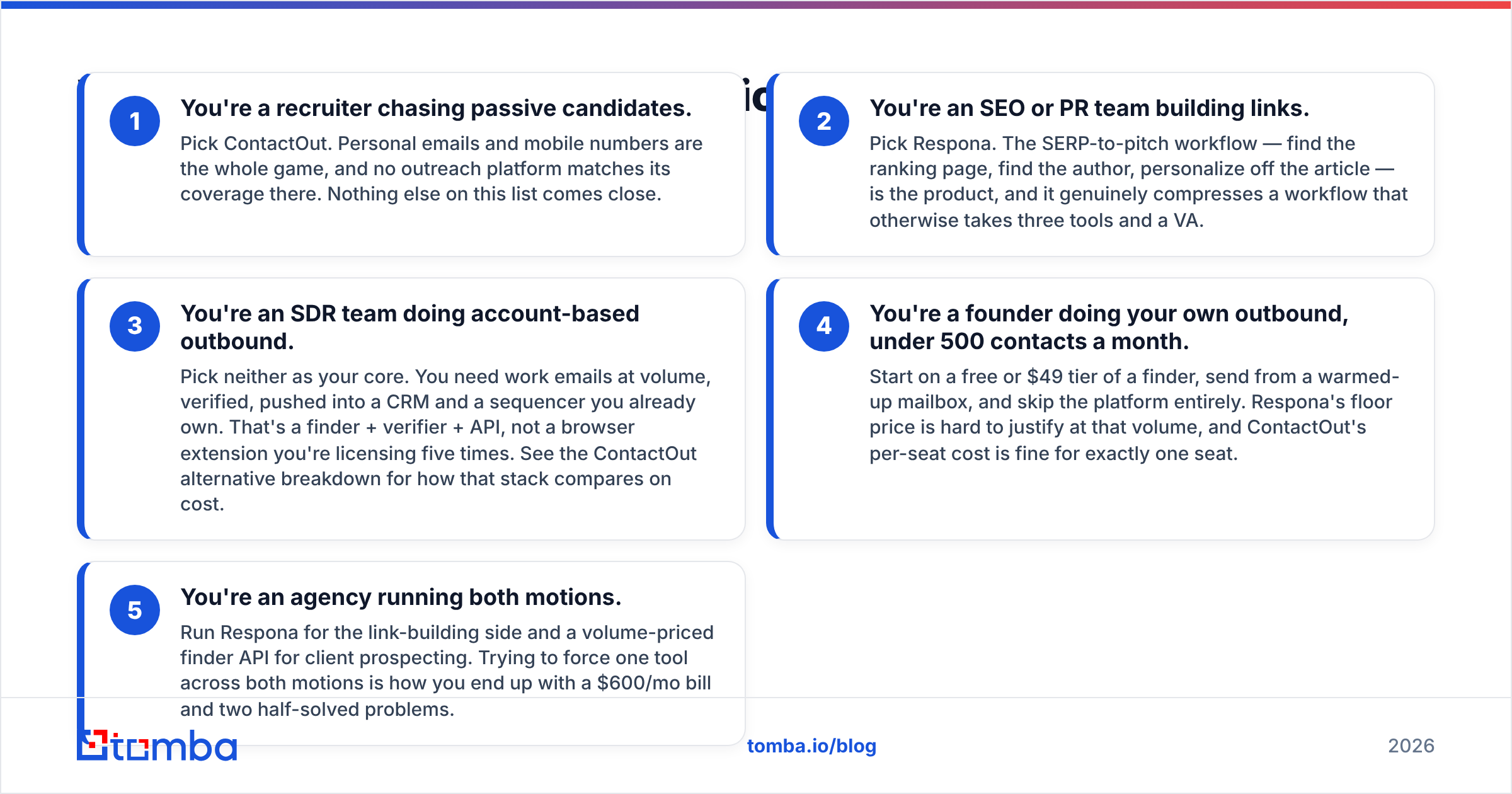The width and height of the screenshot is (1512, 794).
Task: Click the blue number 4 circle badge
Action: point(824,326)
